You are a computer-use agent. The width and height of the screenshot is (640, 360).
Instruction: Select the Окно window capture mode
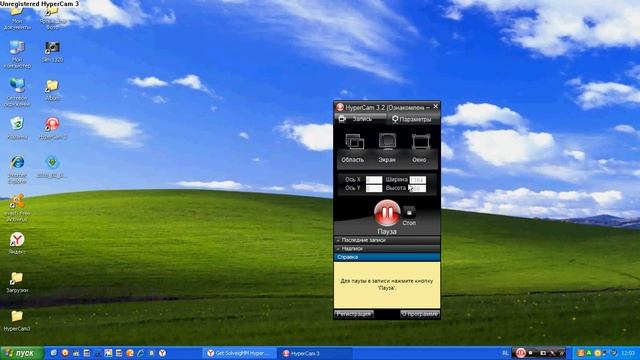click(420, 148)
